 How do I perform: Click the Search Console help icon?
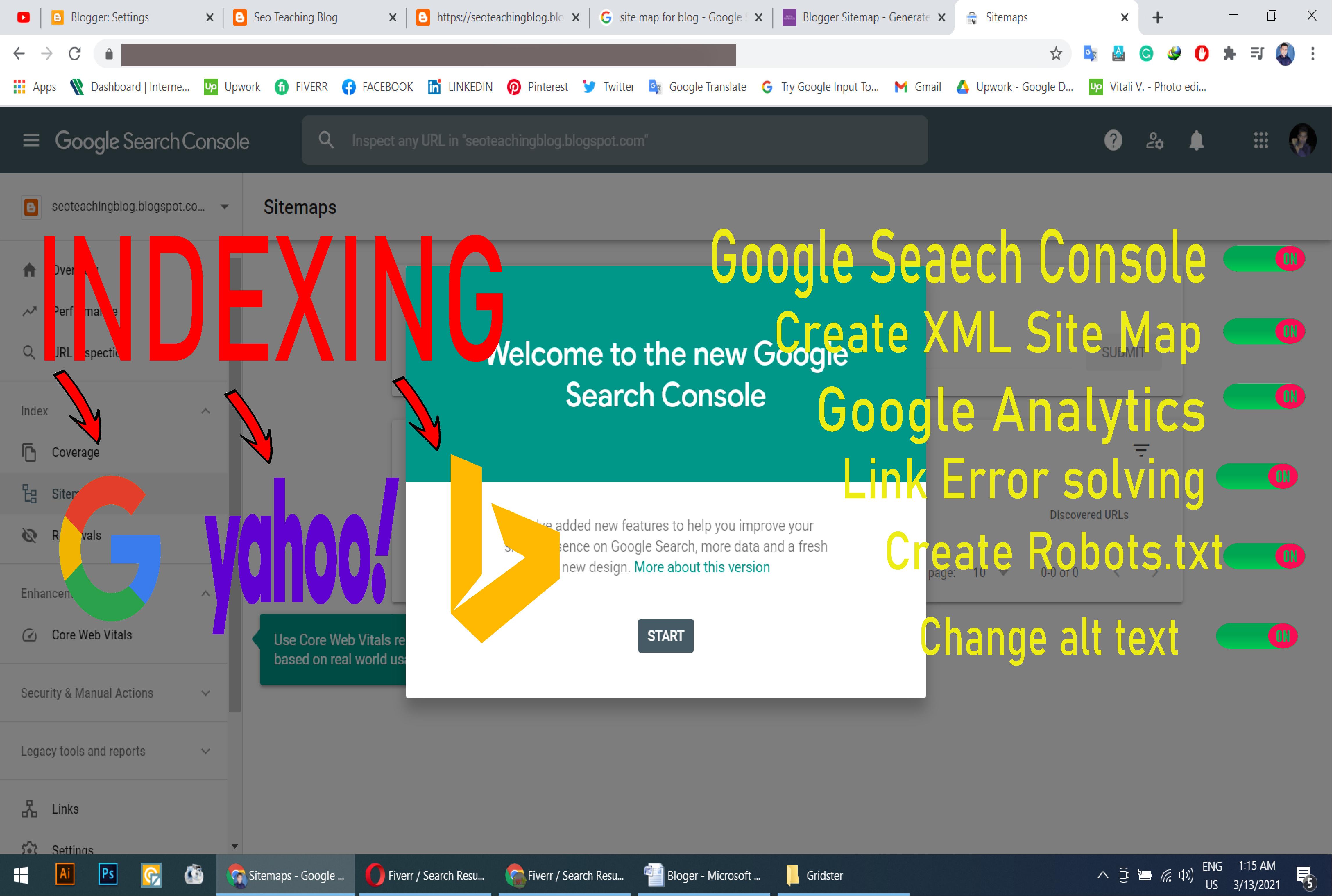pyautogui.click(x=1114, y=141)
